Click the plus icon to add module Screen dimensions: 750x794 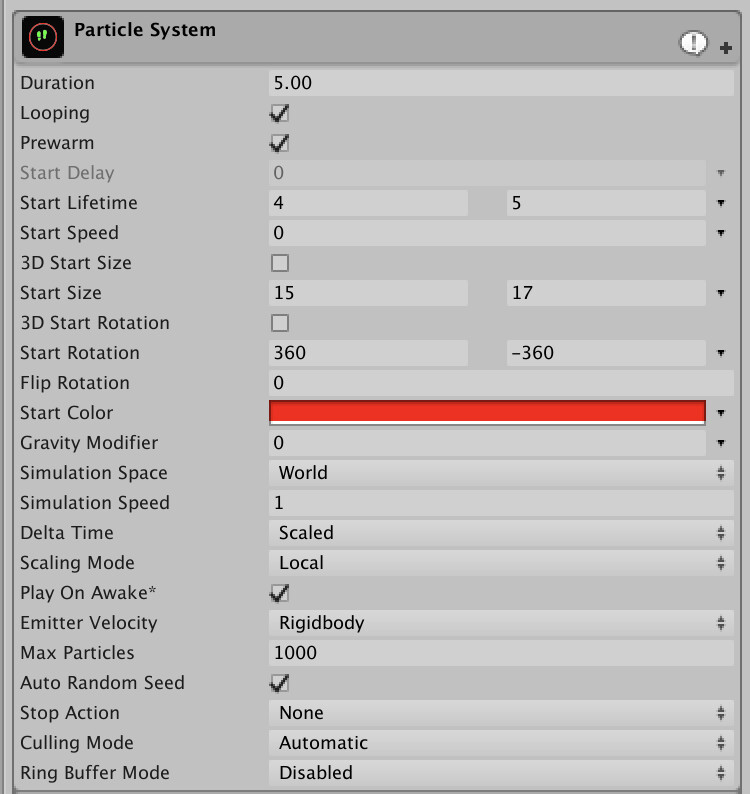pos(726,48)
